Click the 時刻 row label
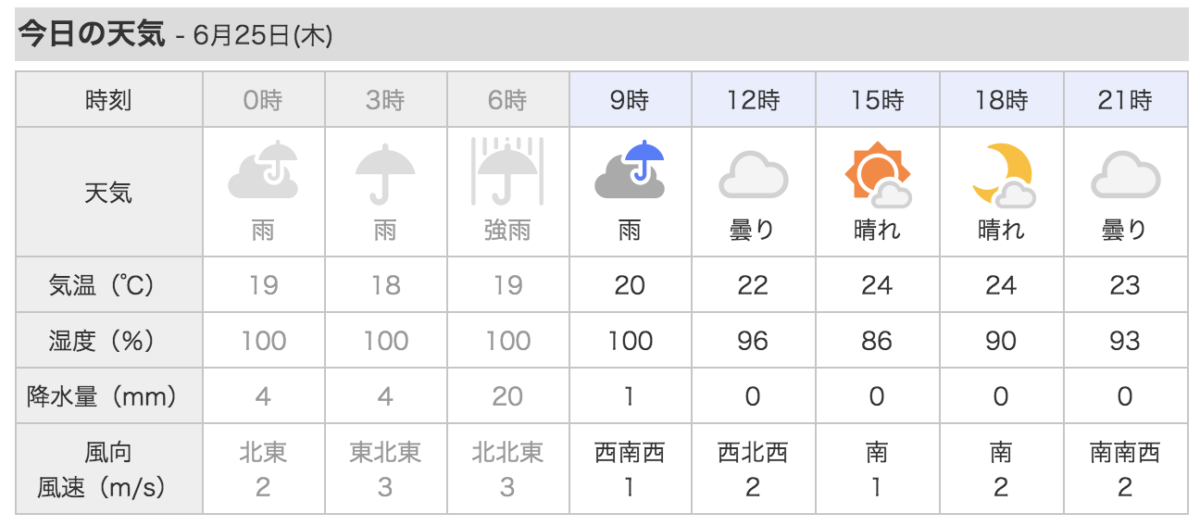This screenshot has height=526, width=1200. point(108,100)
